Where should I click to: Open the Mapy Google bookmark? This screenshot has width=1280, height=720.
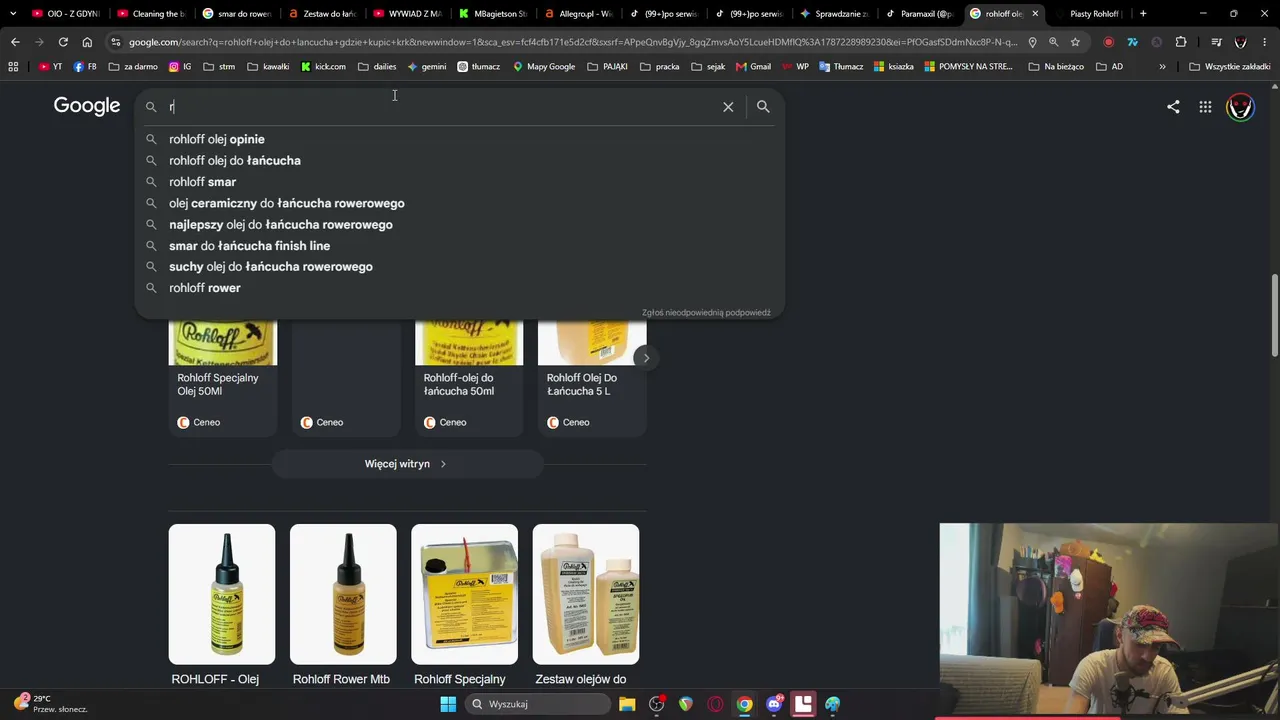544,66
